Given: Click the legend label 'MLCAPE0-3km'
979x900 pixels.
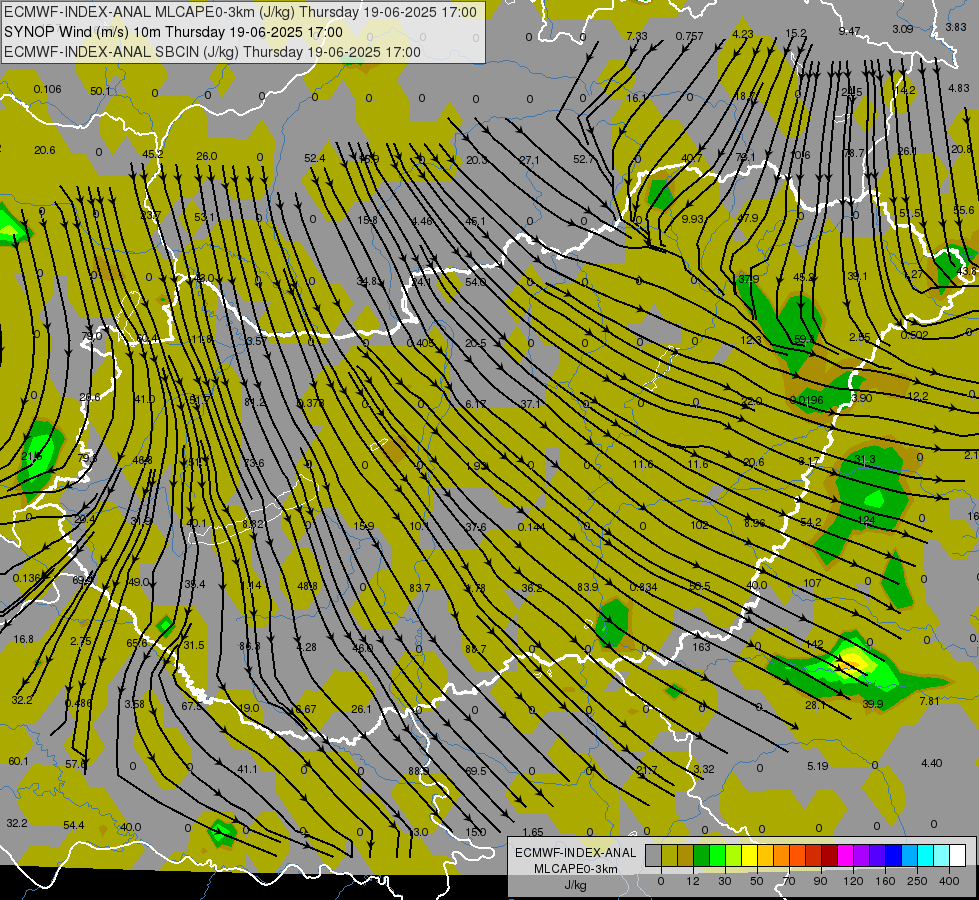Looking at the screenshot, I should pos(575,869).
